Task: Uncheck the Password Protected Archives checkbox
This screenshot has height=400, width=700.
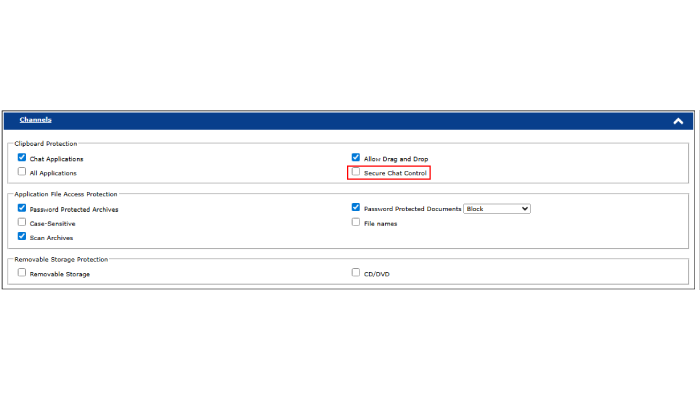Action: click(22, 208)
